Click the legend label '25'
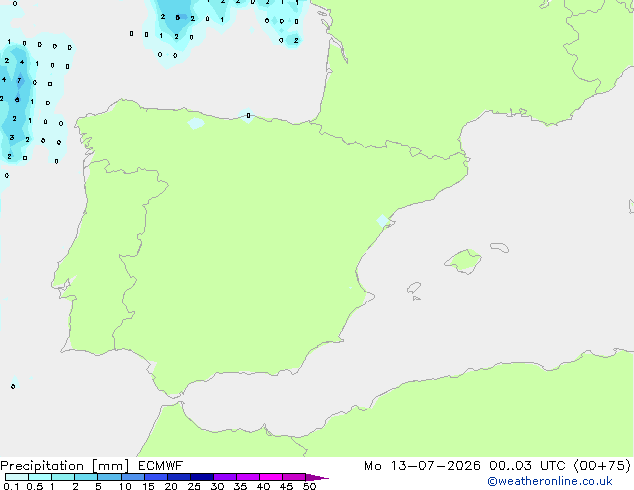 tap(194, 486)
